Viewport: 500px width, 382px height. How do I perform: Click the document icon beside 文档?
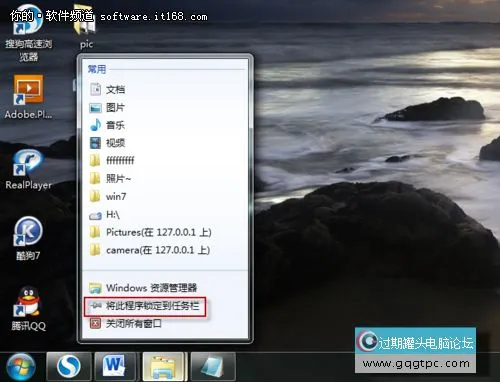[95, 89]
